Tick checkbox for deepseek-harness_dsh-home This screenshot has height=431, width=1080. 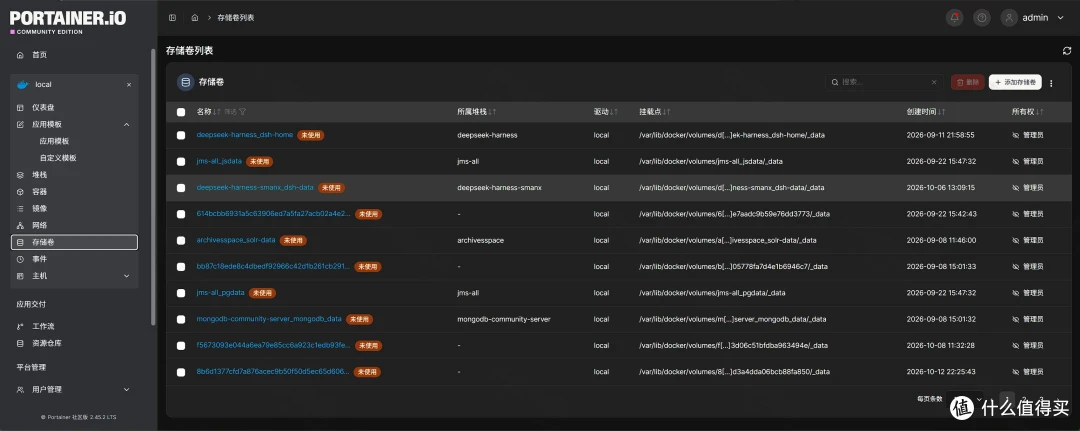pyautogui.click(x=181, y=135)
